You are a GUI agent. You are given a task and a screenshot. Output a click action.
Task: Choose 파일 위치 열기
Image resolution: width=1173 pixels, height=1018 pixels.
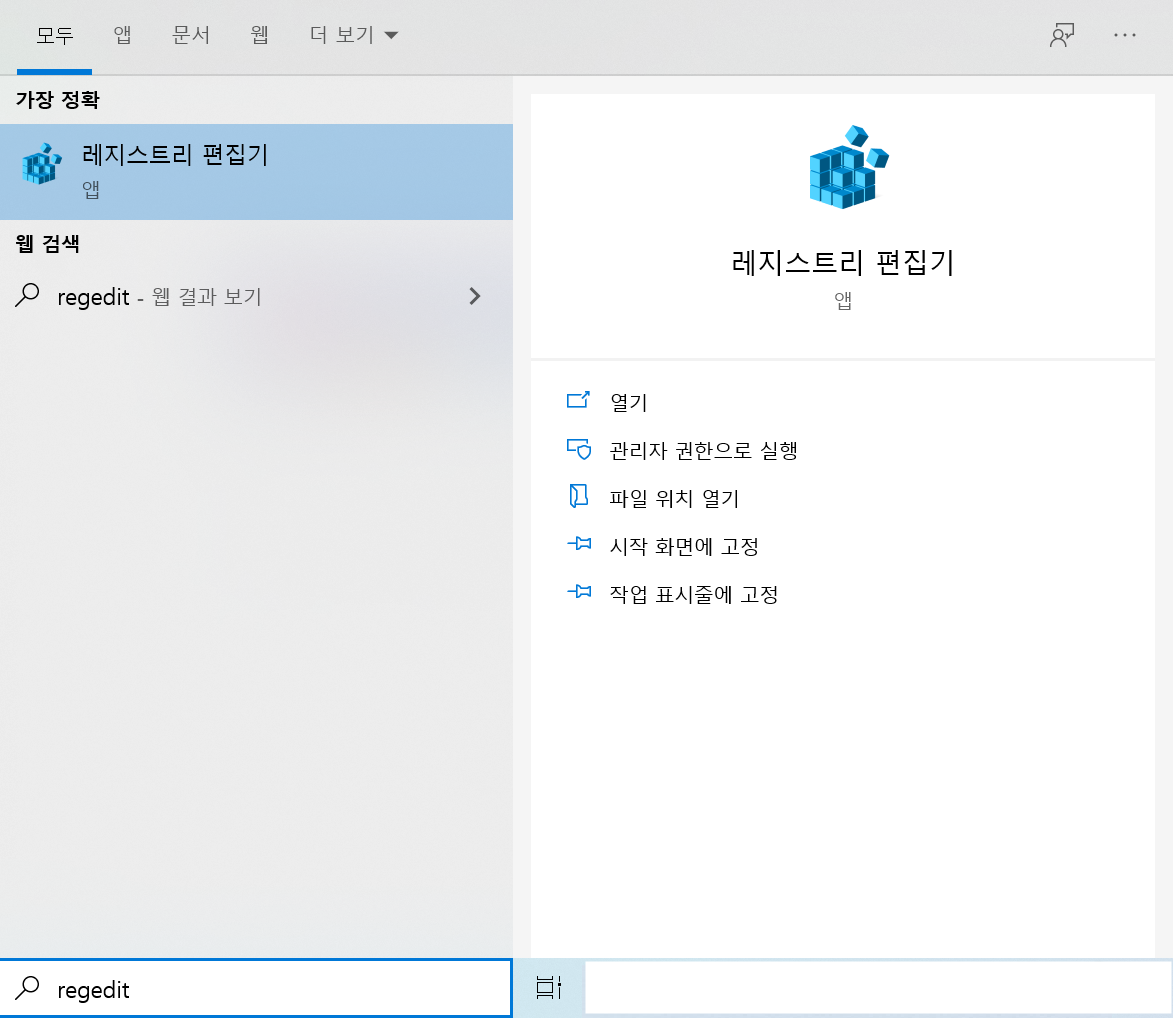(x=674, y=498)
